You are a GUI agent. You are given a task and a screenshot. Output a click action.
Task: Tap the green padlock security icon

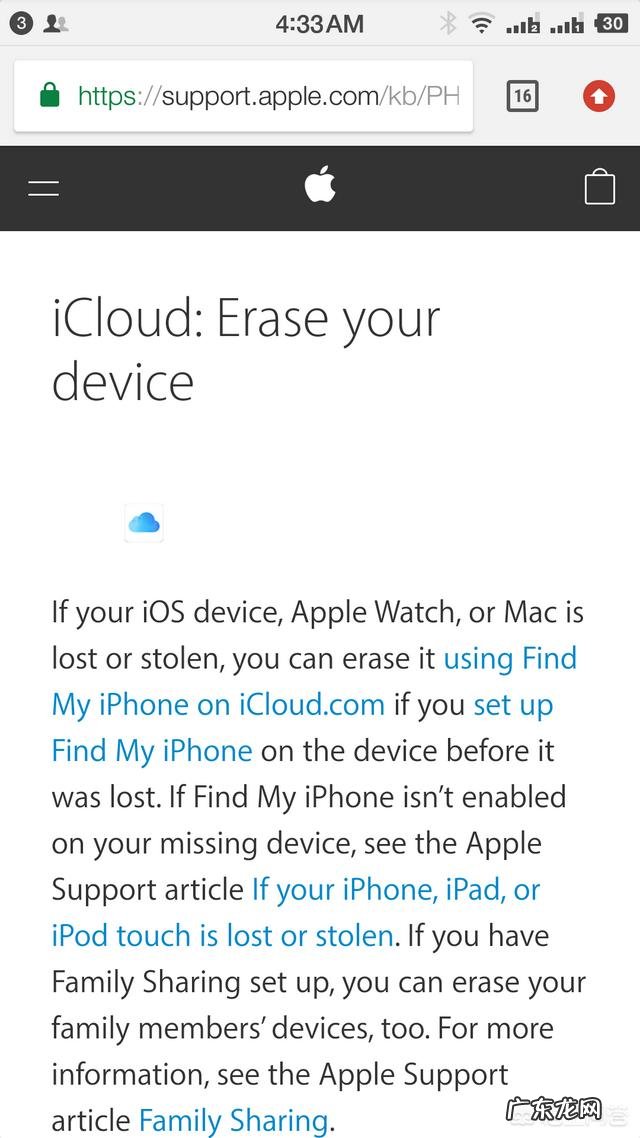tap(49, 96)
